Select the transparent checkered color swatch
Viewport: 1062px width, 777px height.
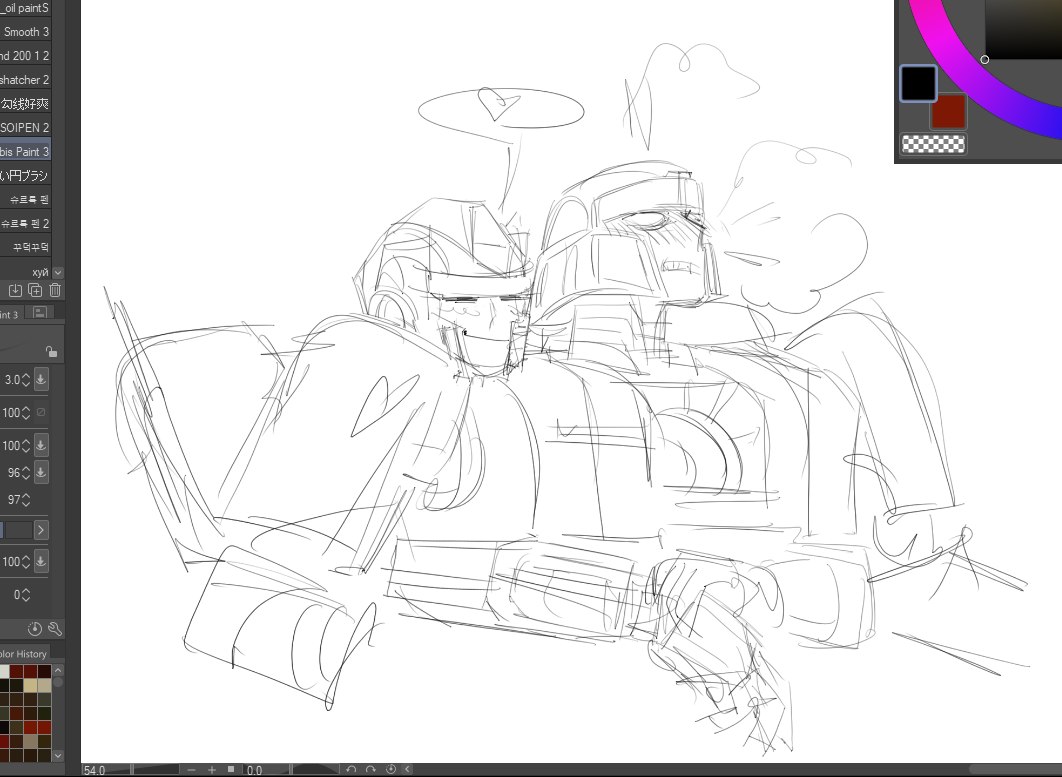(x=933, y=144)
